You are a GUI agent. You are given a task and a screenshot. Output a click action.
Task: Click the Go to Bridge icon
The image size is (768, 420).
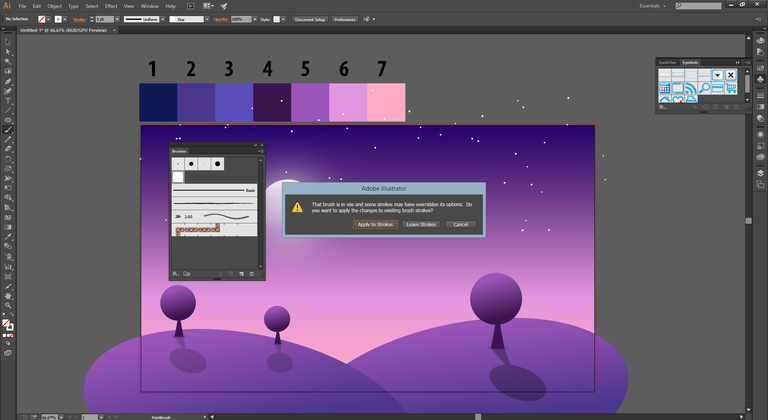(x=191, y=6)
